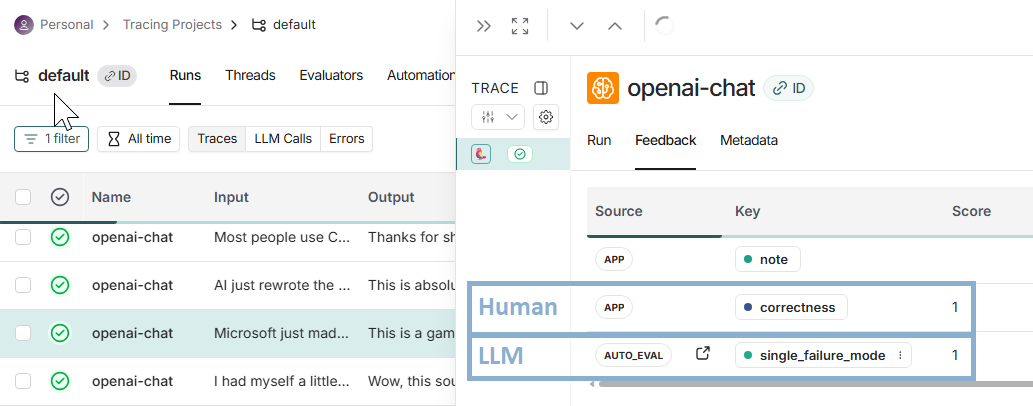Click success status icon on 'Microsoft just mad...' row
Image resolution: width=1033 pixels, height=406 pixels.
(60, 334)
